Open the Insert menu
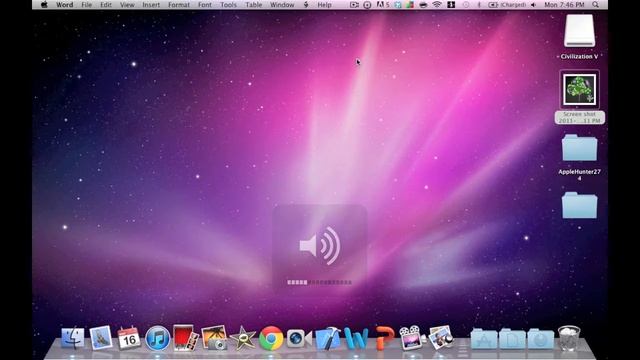 151,5
